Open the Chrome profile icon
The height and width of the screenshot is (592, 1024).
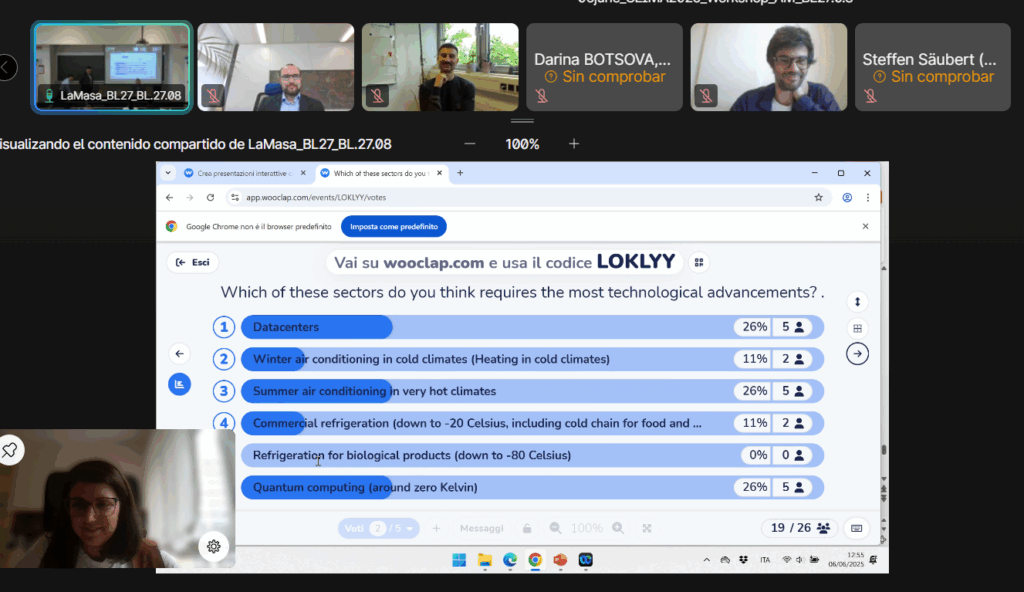[847, 197]
